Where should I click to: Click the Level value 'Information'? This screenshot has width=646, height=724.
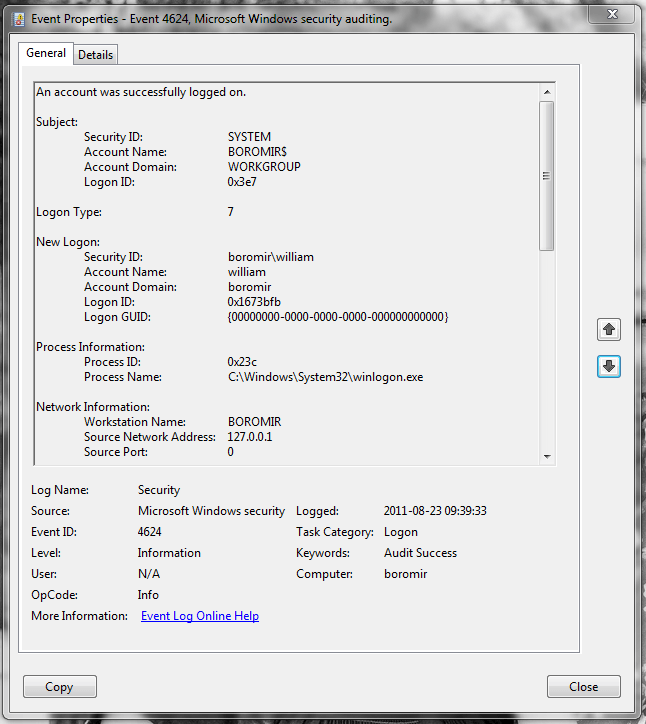tap(169, 553)
